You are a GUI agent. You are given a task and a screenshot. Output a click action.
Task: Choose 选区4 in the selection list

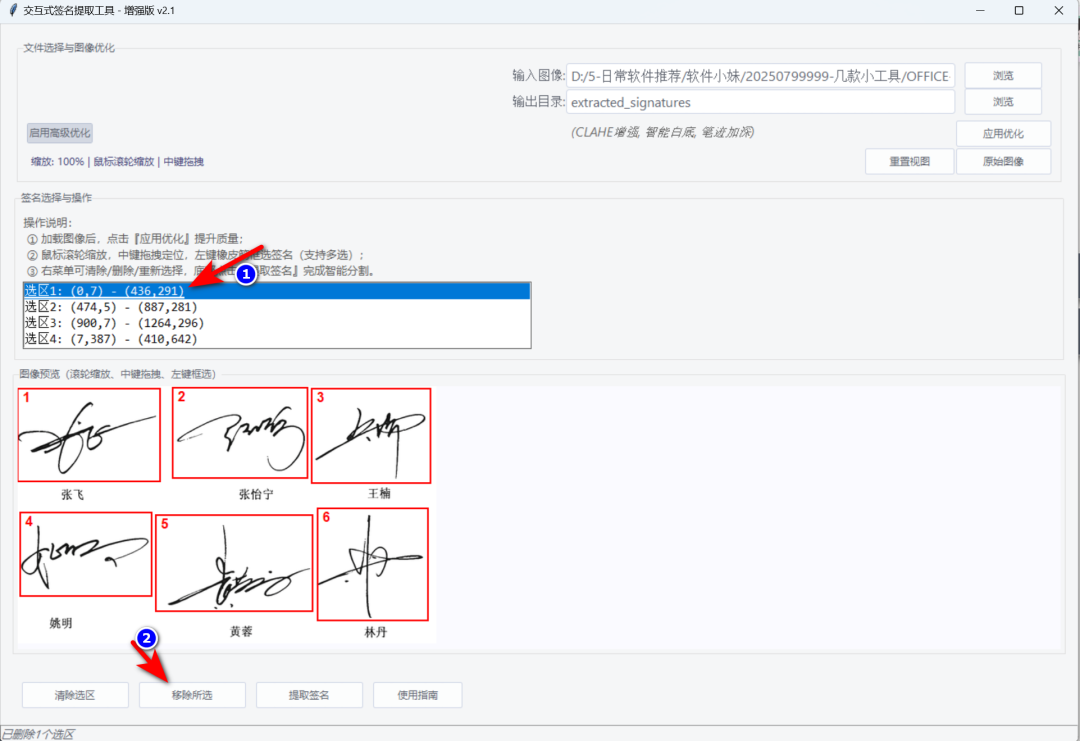point(105,338)
